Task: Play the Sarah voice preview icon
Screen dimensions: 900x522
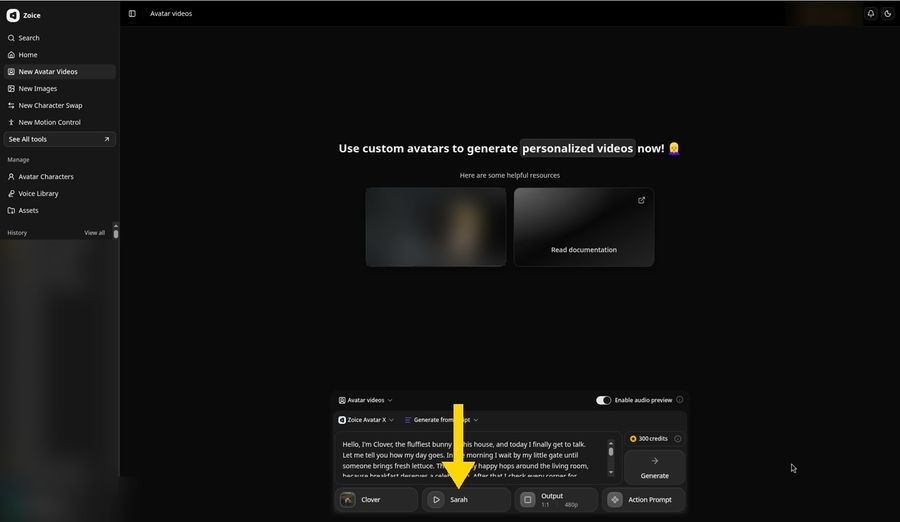Action: (x=436, y=500)
